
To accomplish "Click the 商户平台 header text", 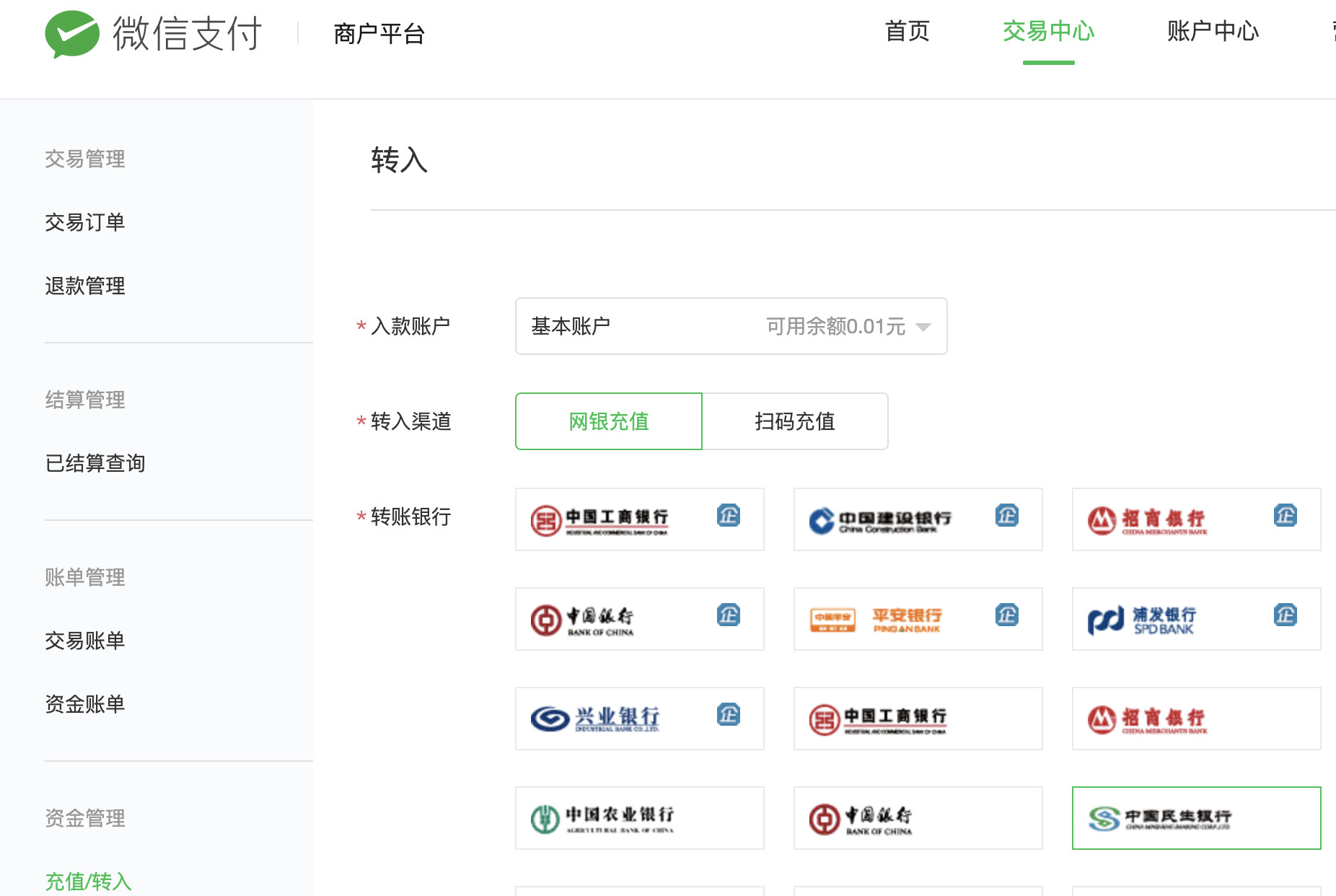I will 379,34.
